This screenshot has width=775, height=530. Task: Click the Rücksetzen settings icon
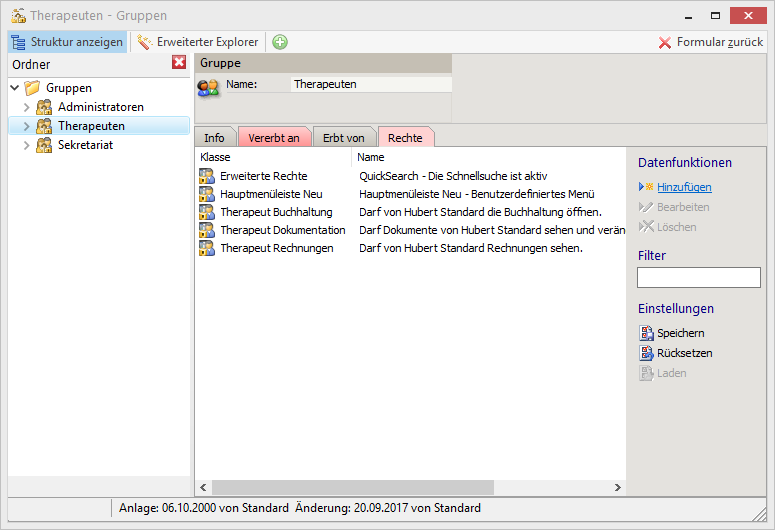point(646,353)
